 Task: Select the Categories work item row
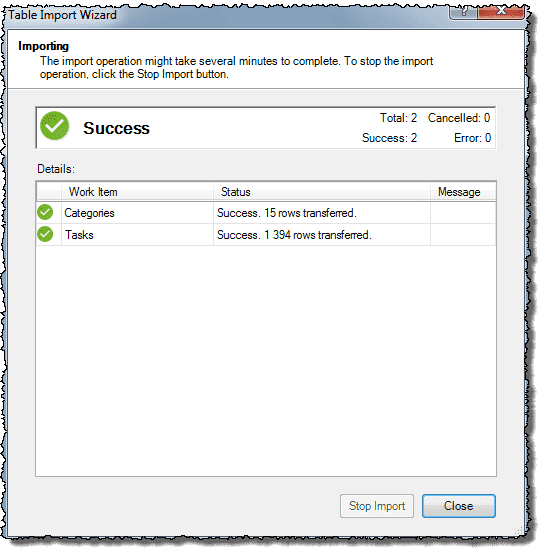coord(266,213)
